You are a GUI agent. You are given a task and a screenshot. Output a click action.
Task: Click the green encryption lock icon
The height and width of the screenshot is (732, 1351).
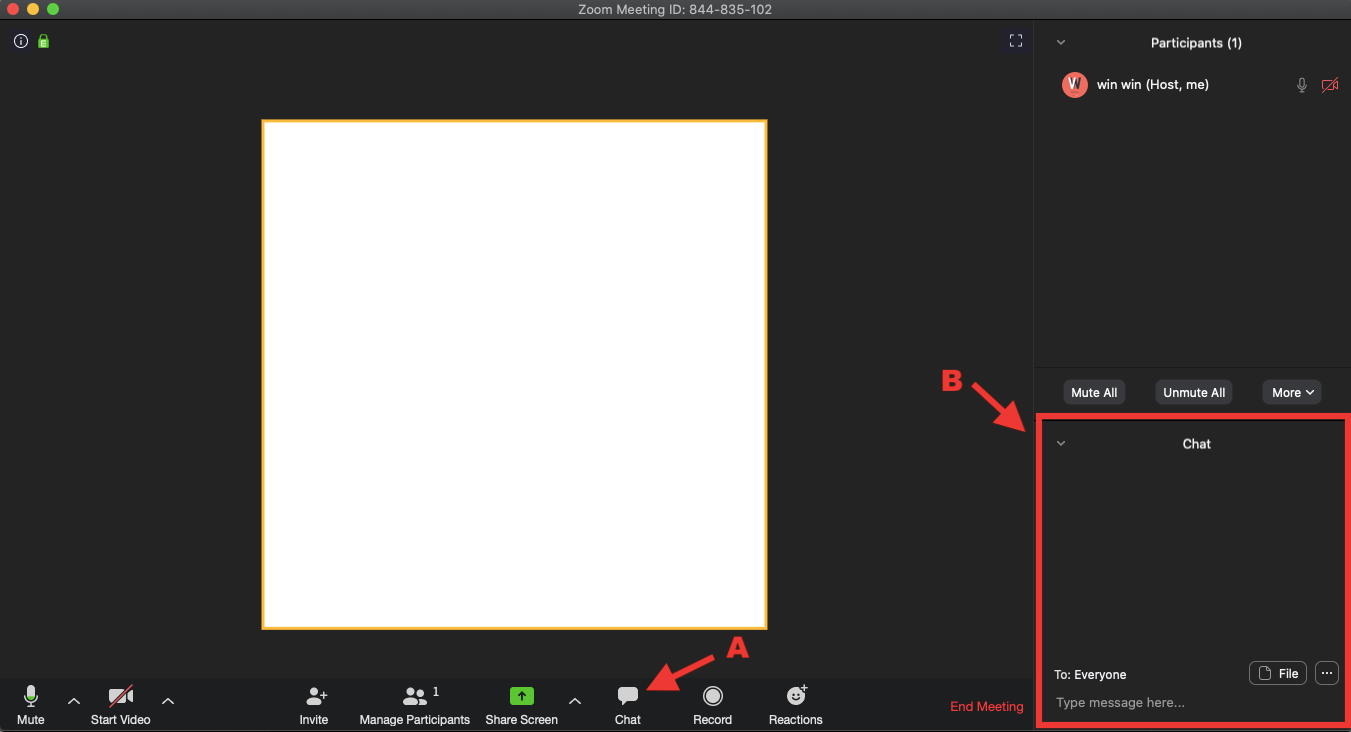[44, 41]
